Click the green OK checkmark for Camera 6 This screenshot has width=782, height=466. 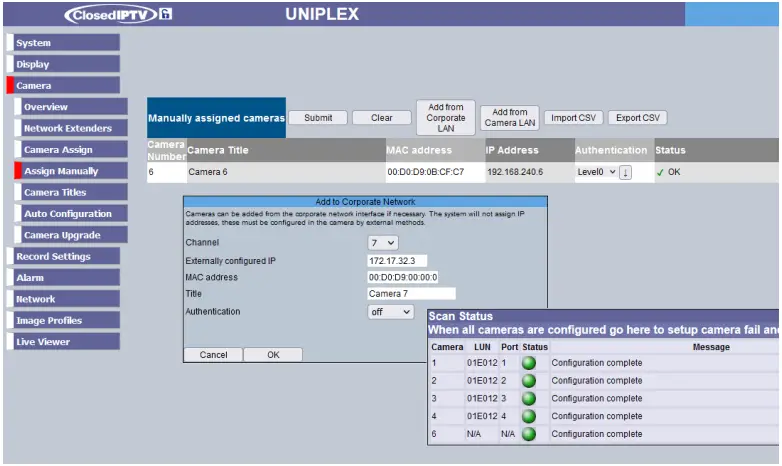pyautogui.click(x=660, y=172)
